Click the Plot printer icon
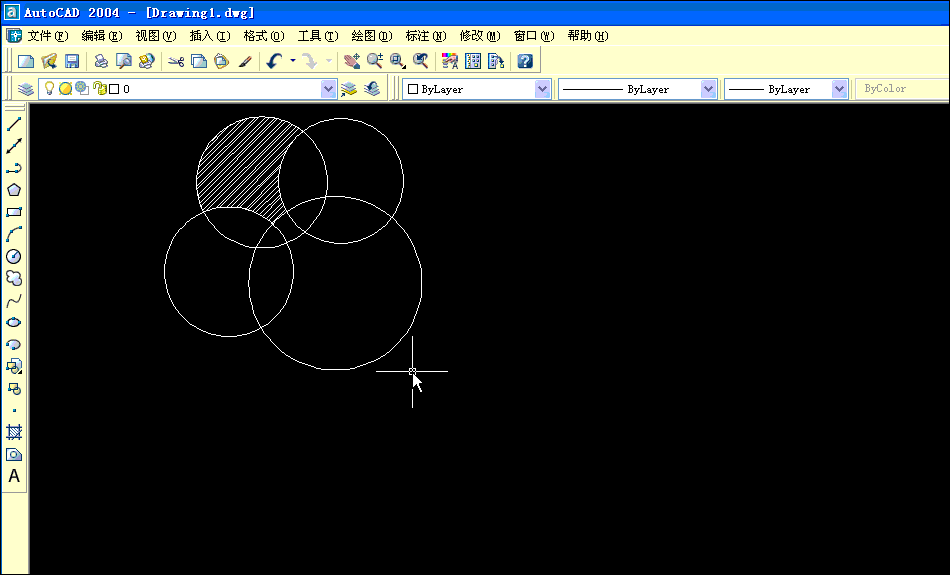The image size is (950, 575). pyautogui.click(x=101, y=61)
